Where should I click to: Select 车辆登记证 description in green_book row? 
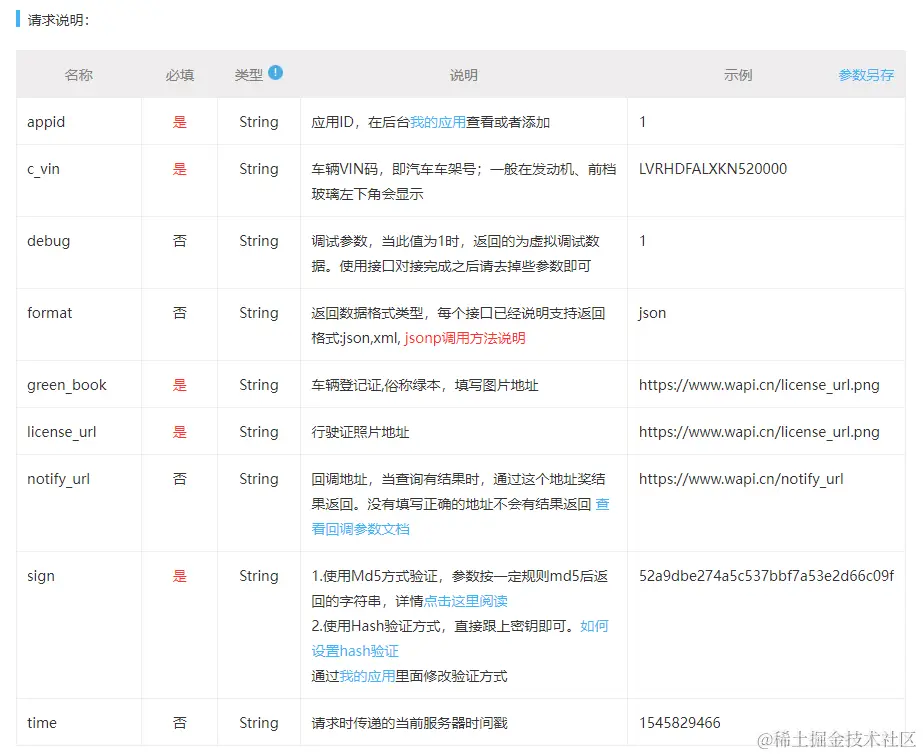(425, 385)
